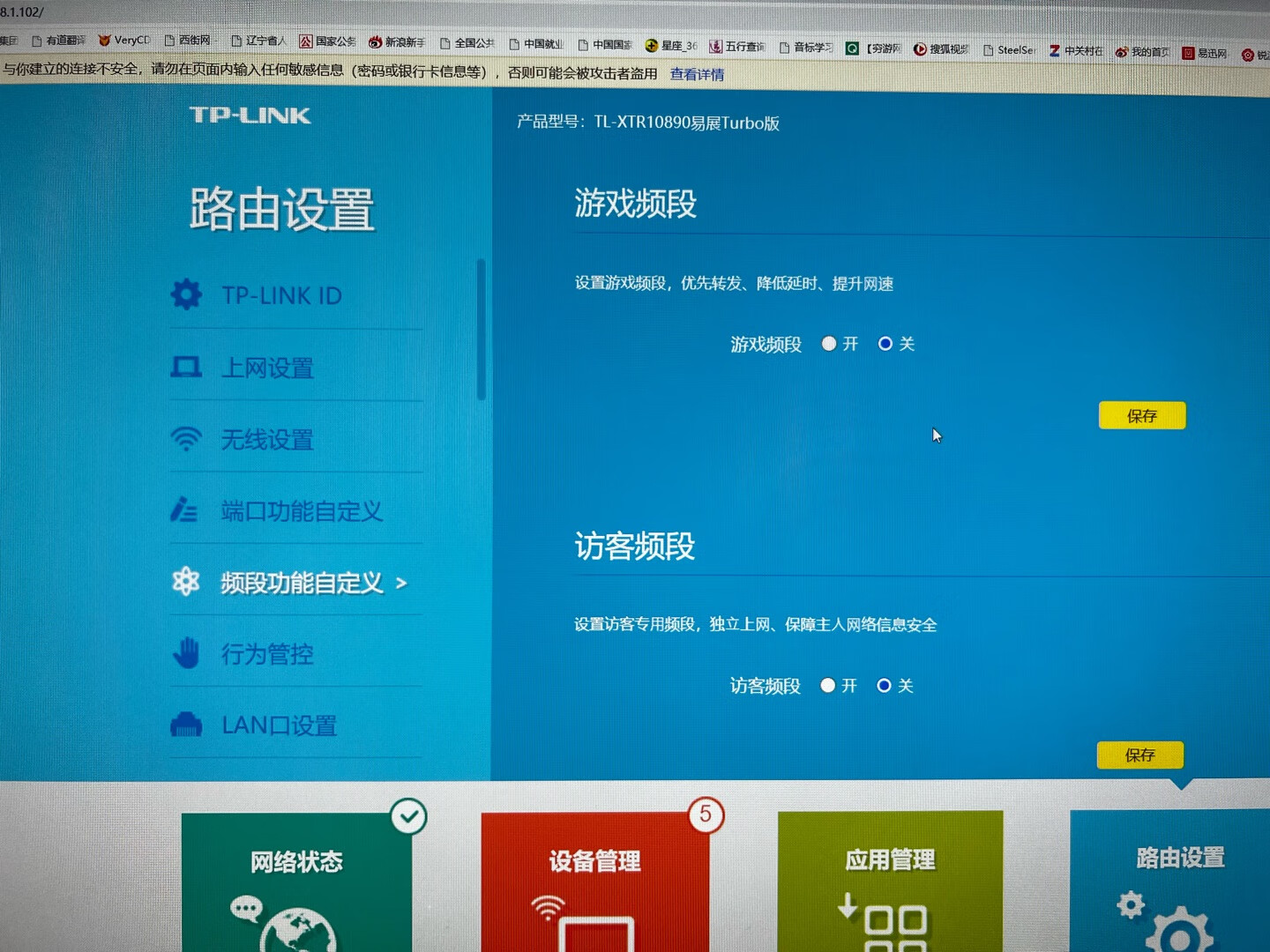Click the 端口功能自定义 icon

[184, 509]
